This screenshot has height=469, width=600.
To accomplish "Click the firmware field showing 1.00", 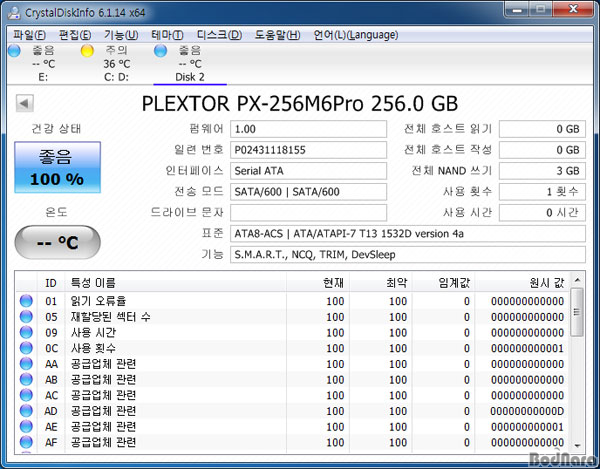I will point(308,129).
